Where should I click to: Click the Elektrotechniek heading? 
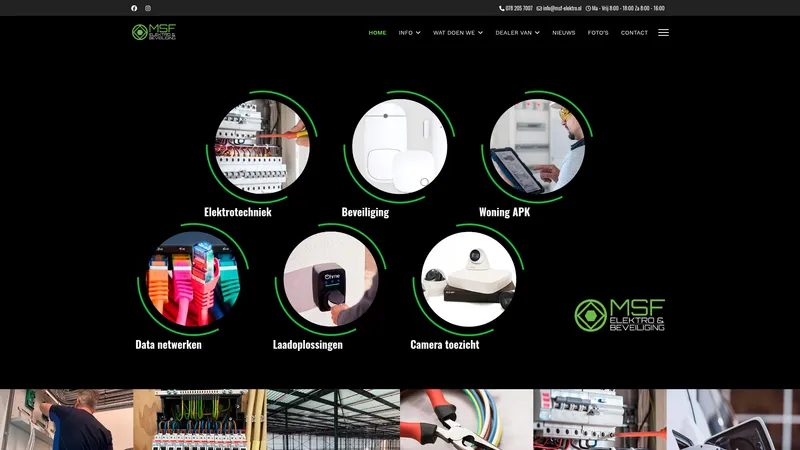[238, 212]
